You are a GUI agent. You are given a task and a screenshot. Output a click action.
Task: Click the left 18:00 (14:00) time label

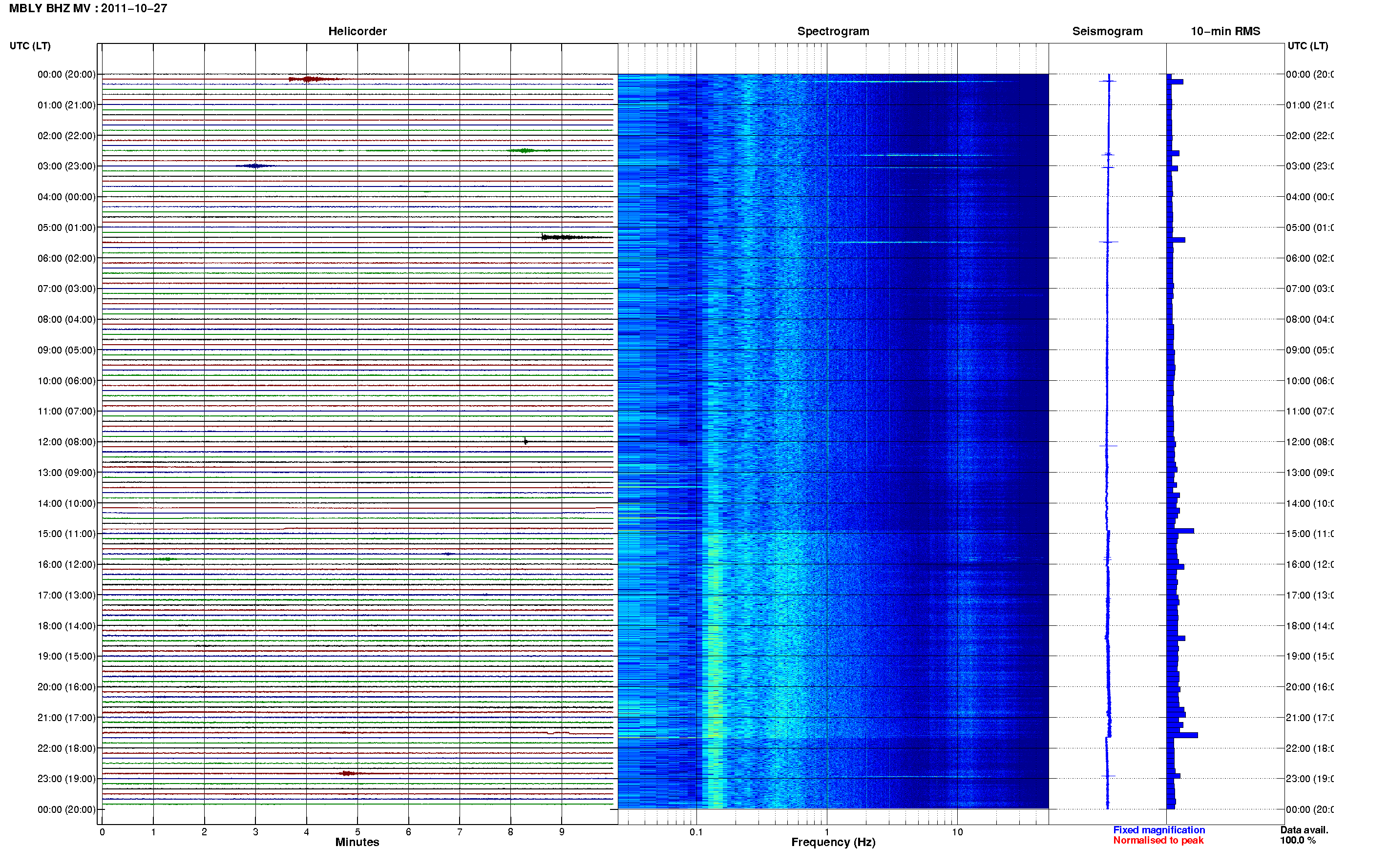[66, 626]
